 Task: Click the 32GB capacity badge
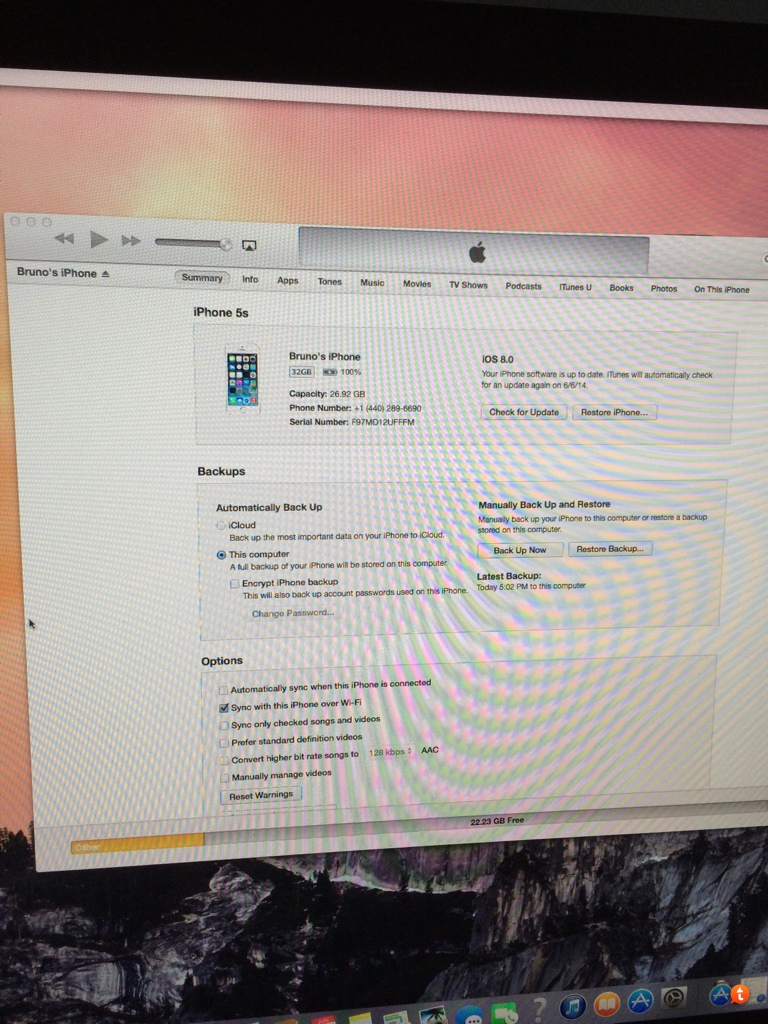click(x=301, y=372)
